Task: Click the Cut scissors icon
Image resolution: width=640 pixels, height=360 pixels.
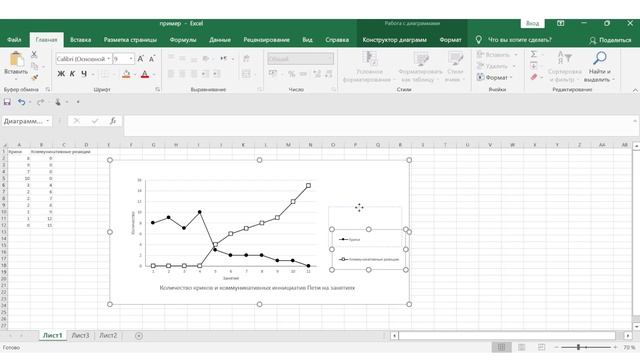Action: click(34, 54)
